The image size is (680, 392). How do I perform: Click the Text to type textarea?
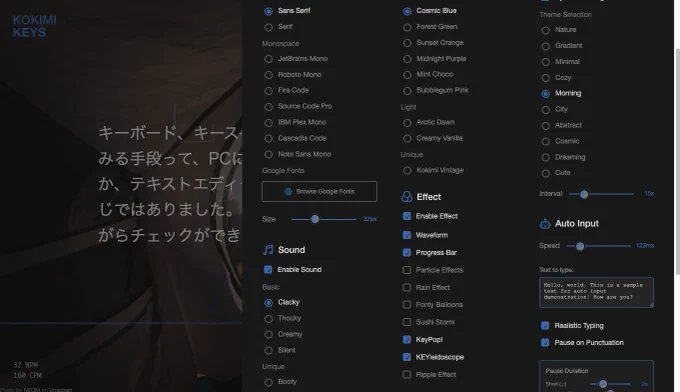596,292
